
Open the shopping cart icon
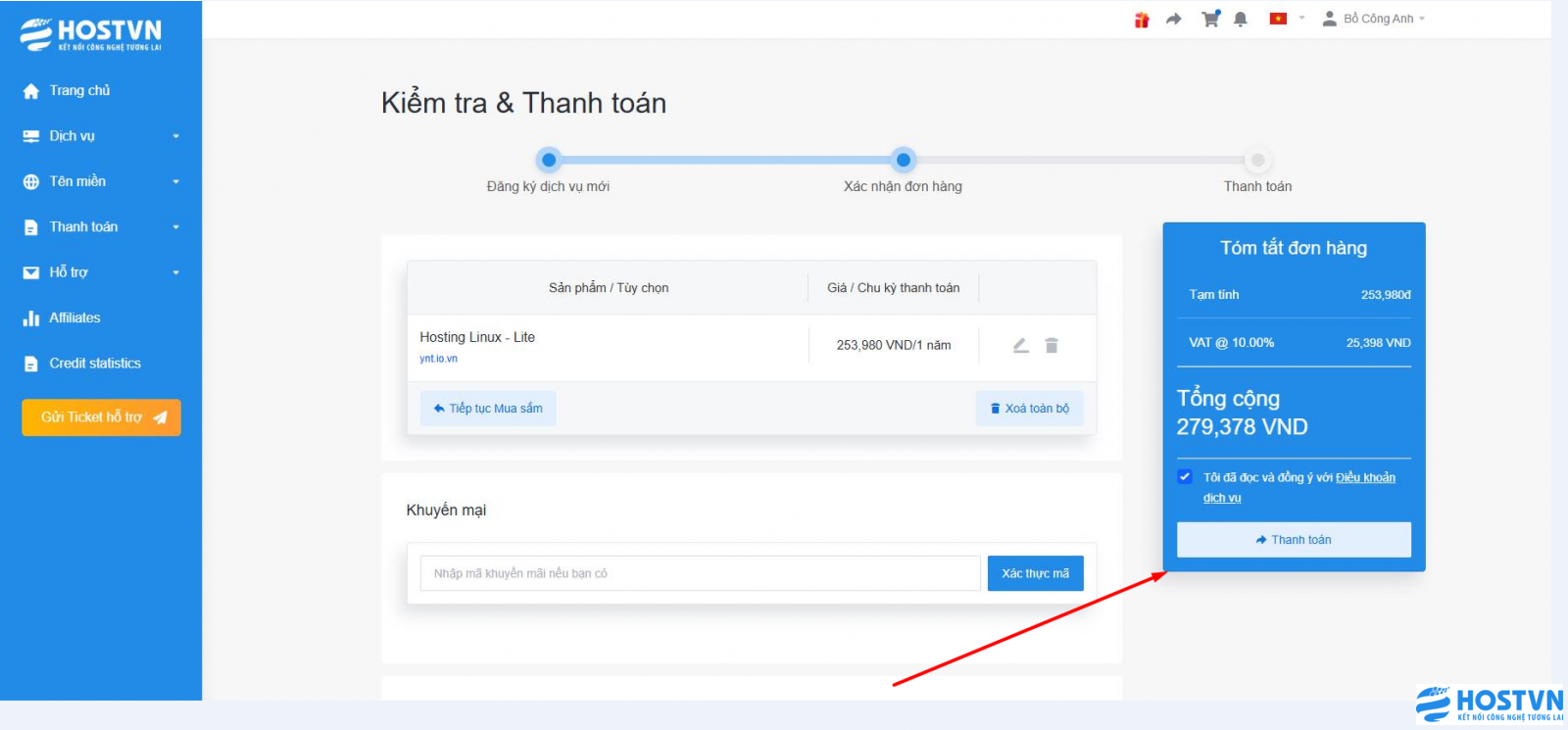tap(1210, 19)
